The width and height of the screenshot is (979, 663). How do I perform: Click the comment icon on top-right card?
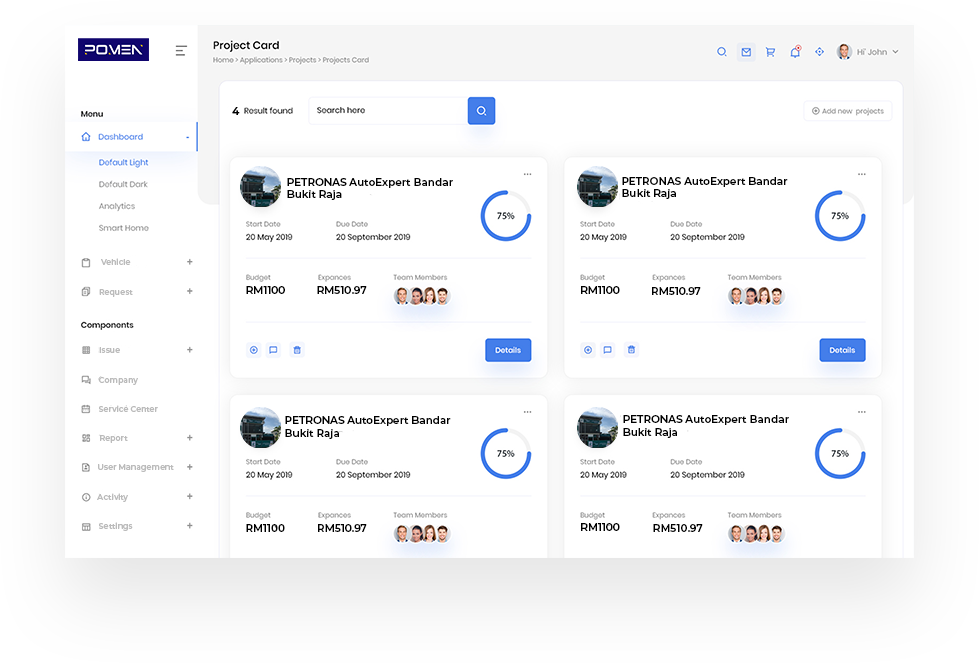coord(608,350)
